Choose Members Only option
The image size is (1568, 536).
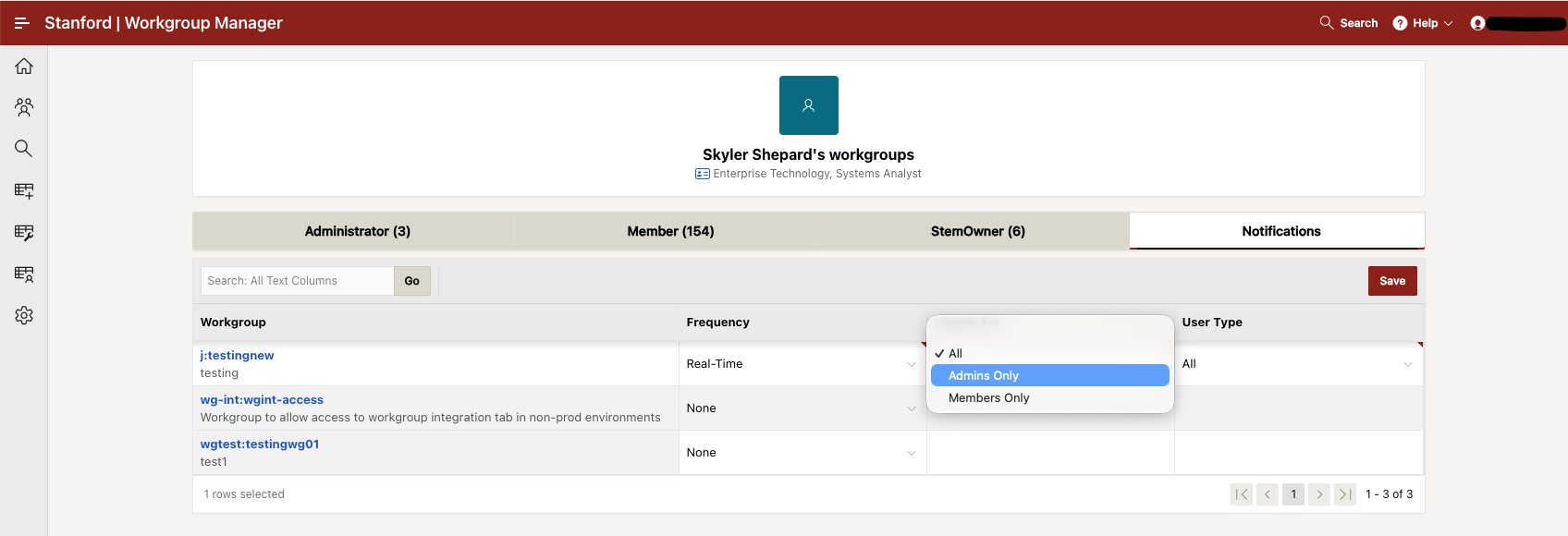pyautogui.click(x=1050, y=397)
